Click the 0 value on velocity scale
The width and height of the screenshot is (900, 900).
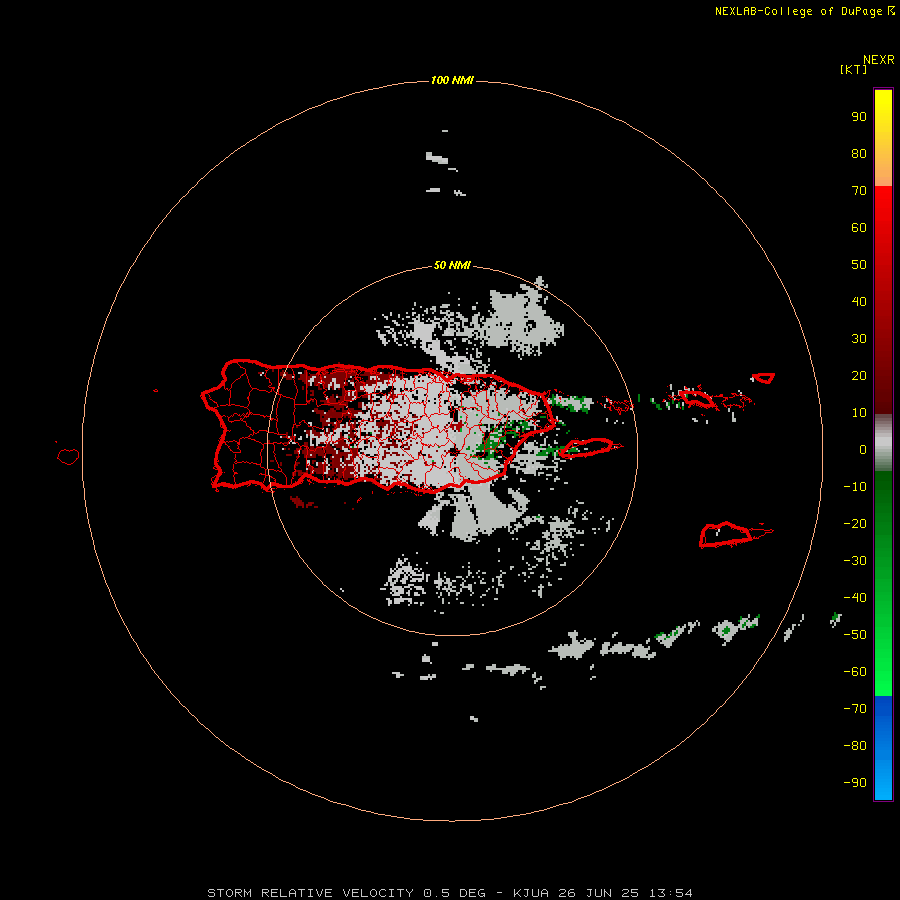(x=863, y=450)
